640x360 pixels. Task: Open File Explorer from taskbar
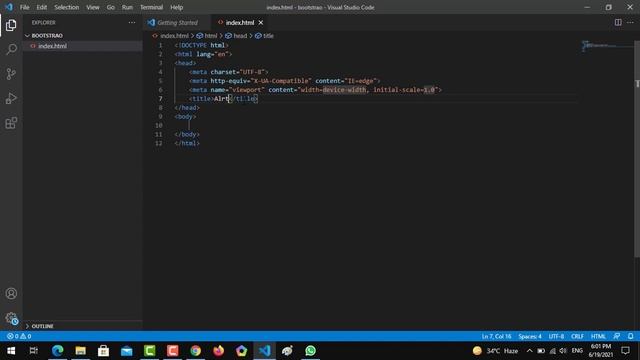point(80,351)
